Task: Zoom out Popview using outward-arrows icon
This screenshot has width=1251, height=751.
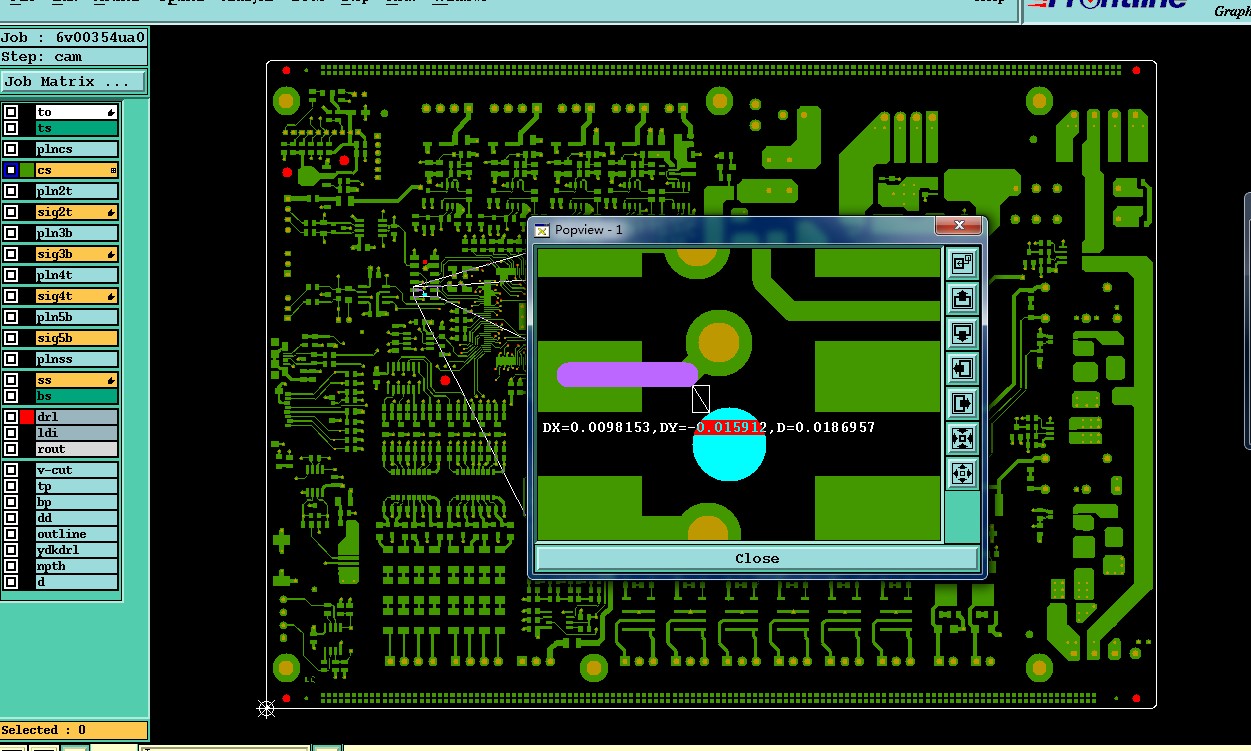Action: tap(962, 473)
